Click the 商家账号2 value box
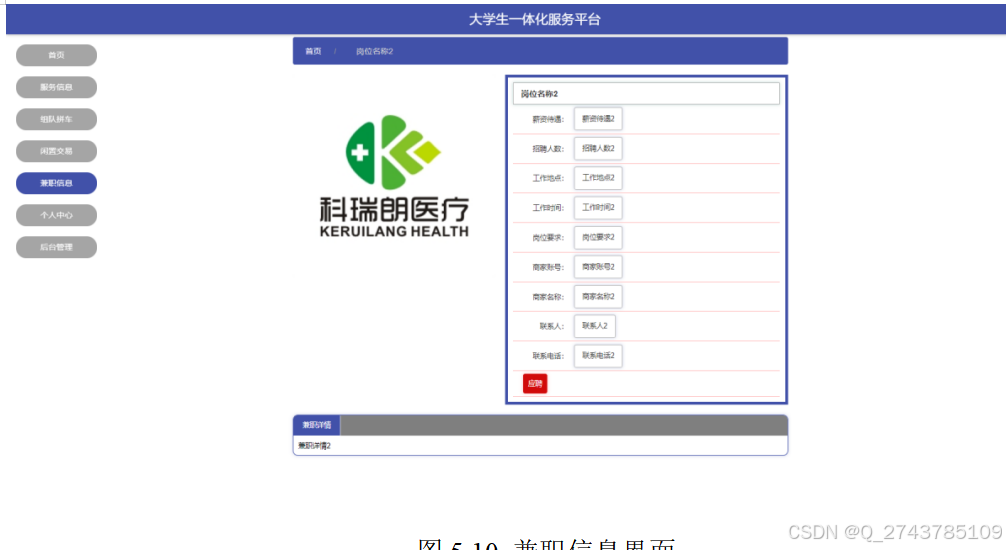The image size is (1006, 550). coord(598,267)
